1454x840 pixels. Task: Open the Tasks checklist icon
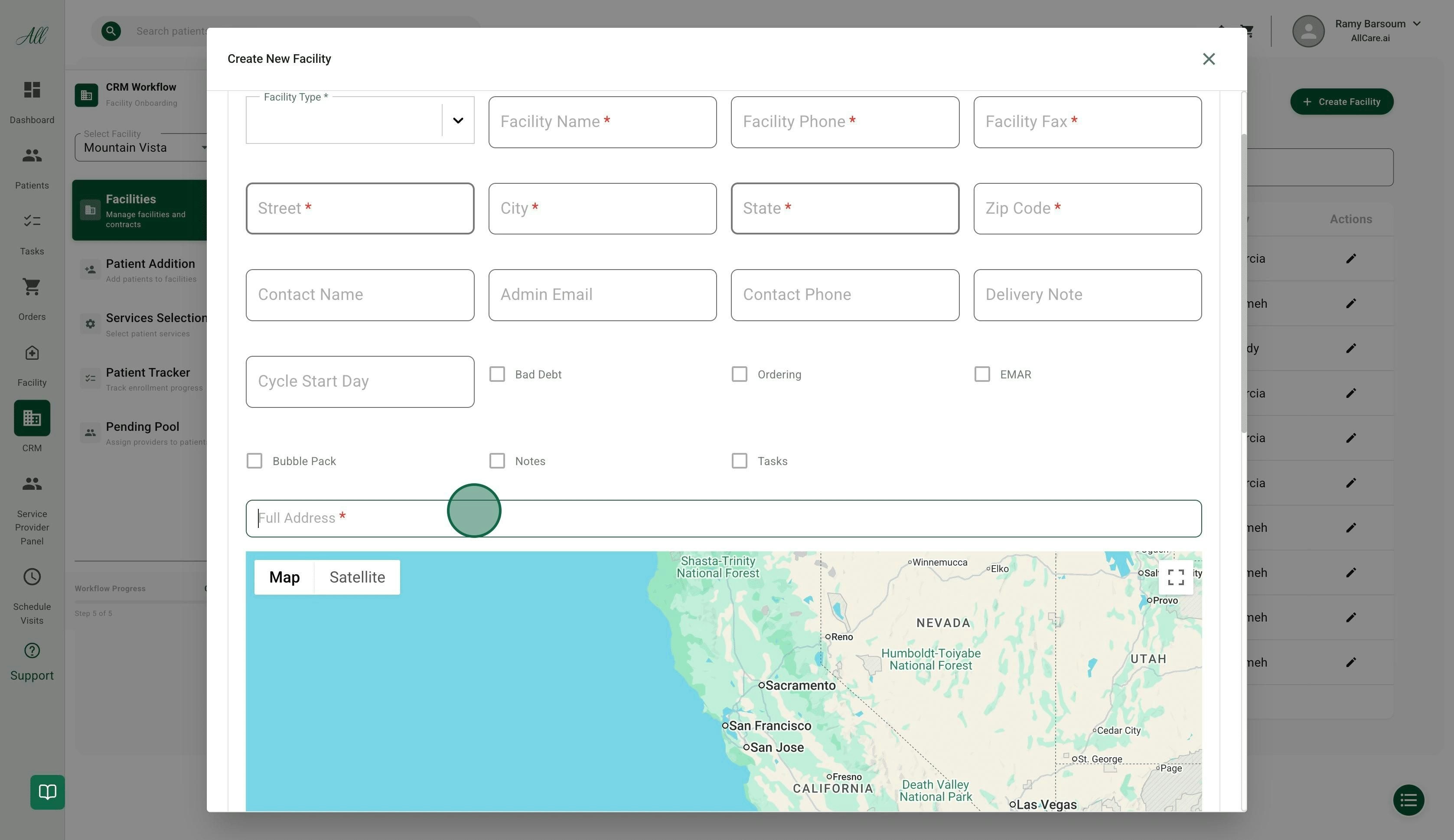coord(32,221)
